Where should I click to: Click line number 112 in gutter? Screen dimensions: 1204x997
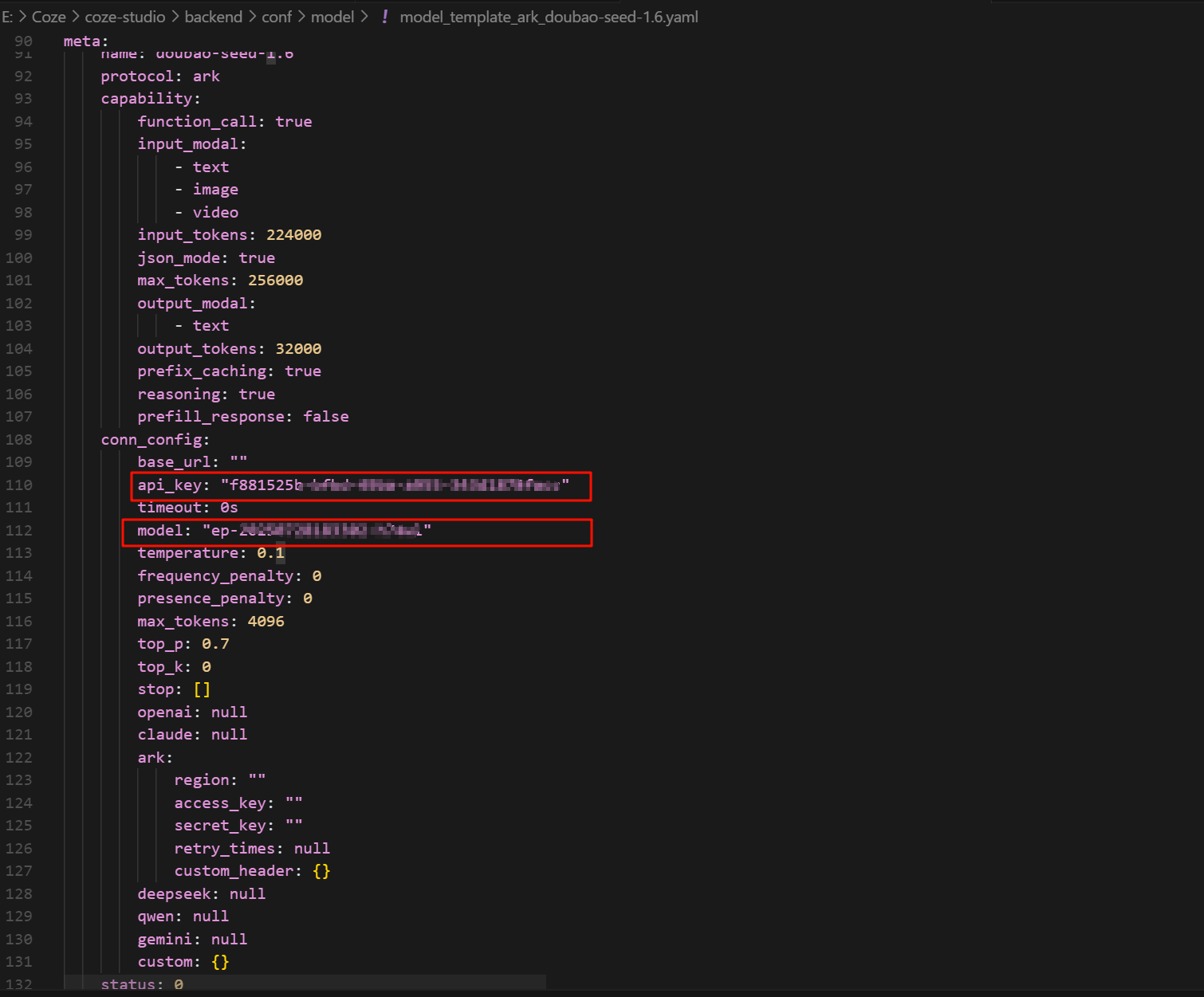click(19, 531)
